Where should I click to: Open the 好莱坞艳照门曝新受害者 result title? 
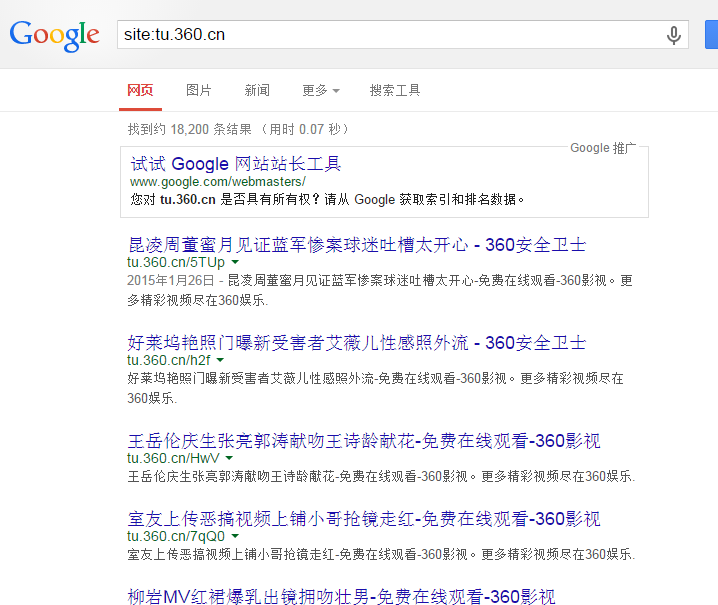pyautogui.click(x=357, y=343)
